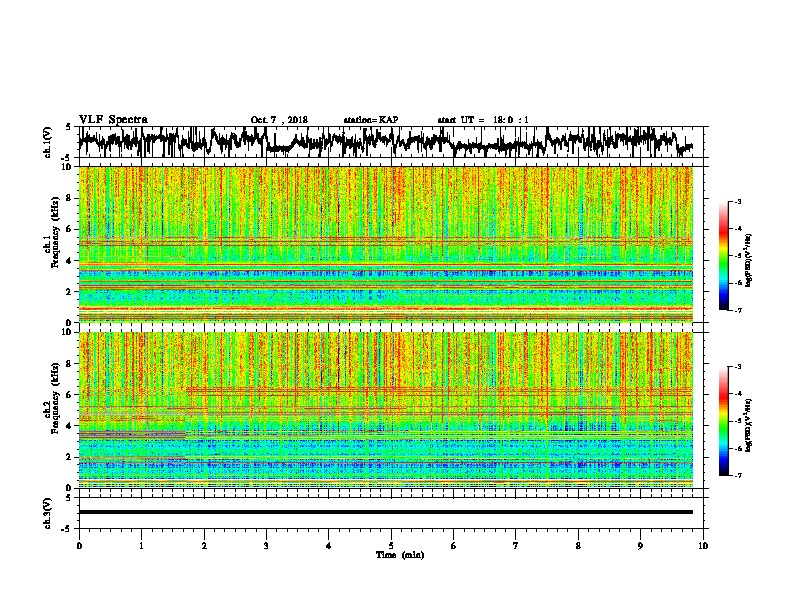Click inside the ch.2 spectrogram plot
Viewport: 792px width, 612px height.
386,410
